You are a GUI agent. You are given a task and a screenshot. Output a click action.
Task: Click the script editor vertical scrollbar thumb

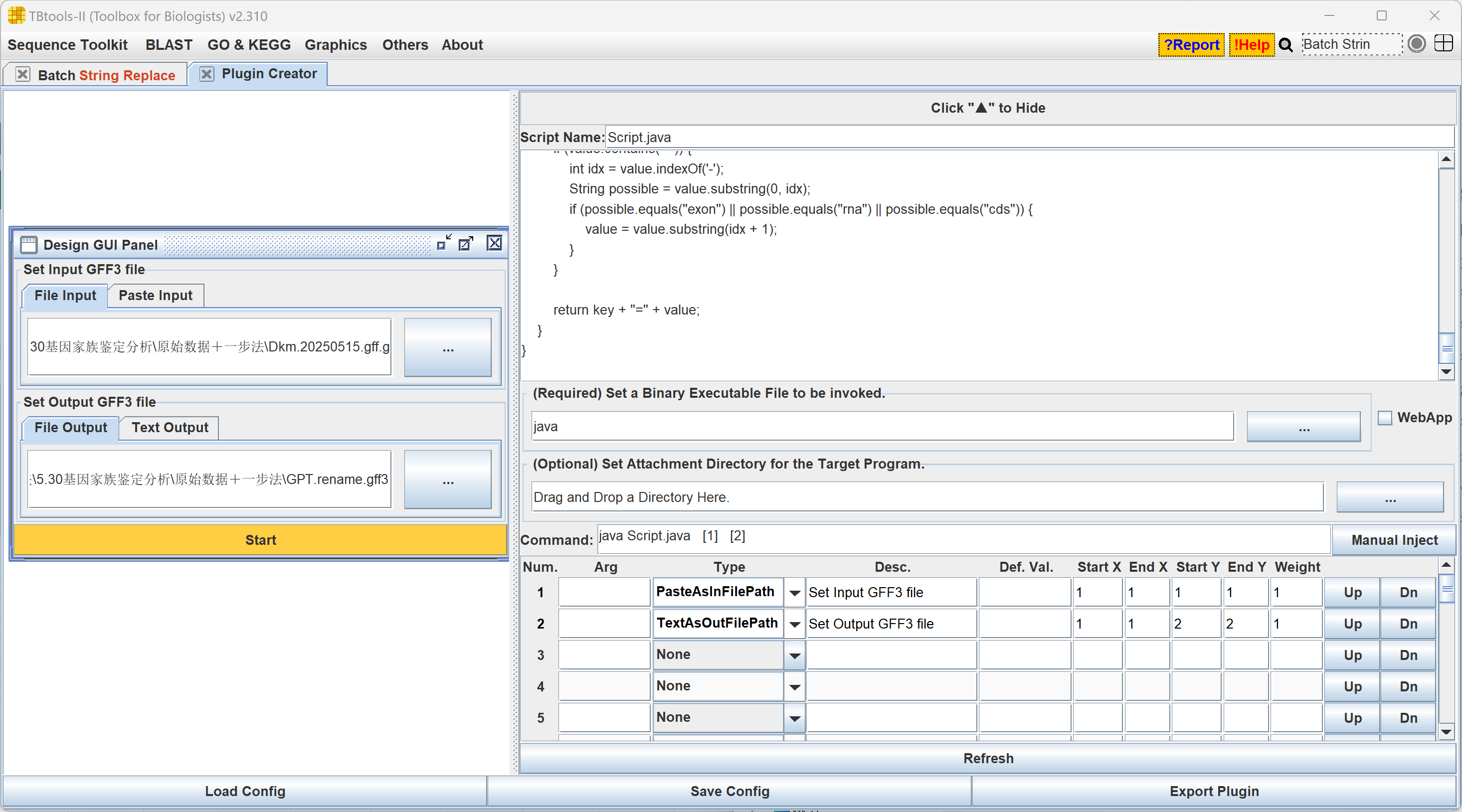point(1447,348)
